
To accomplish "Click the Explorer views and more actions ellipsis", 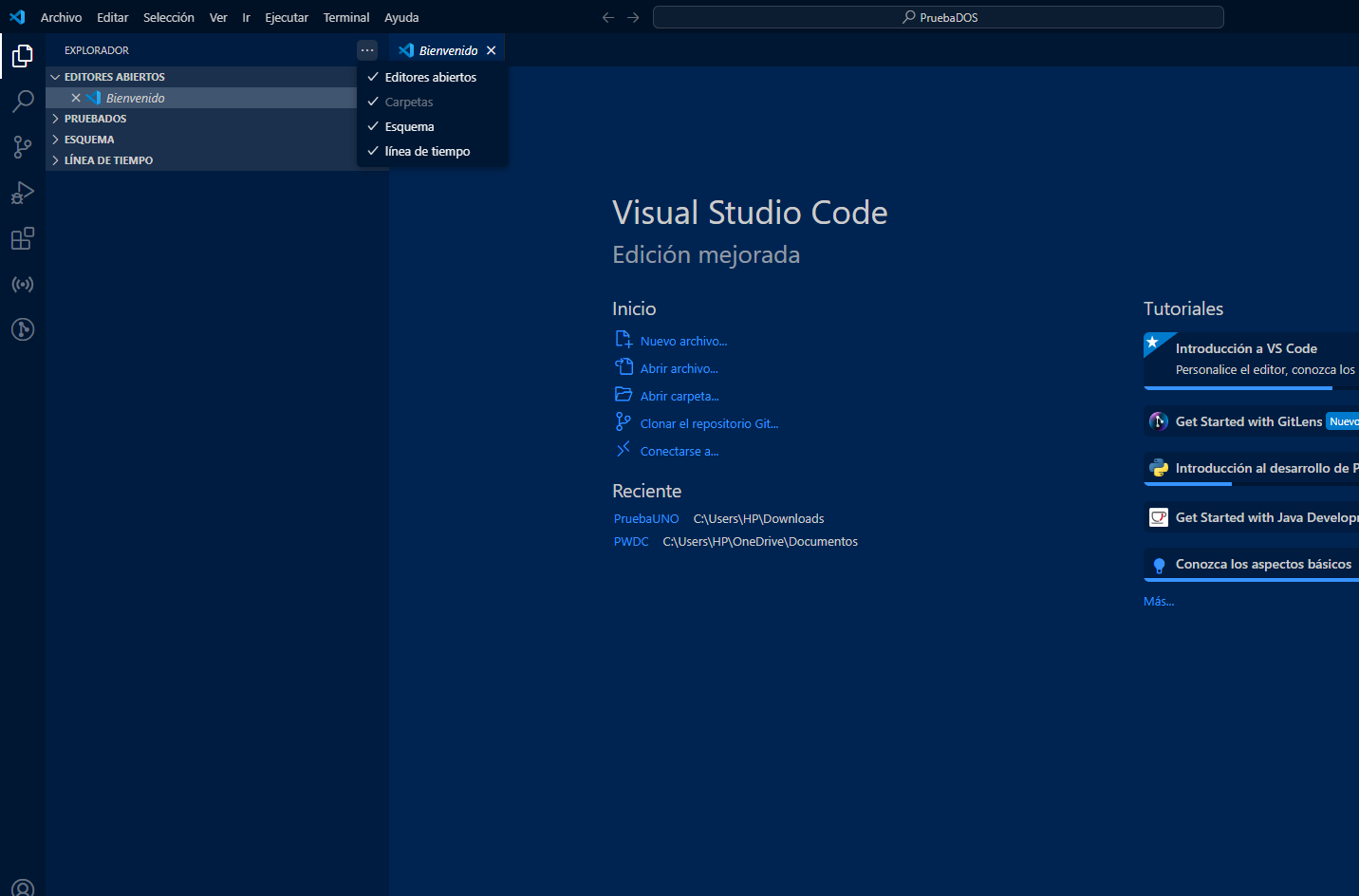I will pyautogui.click(x=367, y=50).
